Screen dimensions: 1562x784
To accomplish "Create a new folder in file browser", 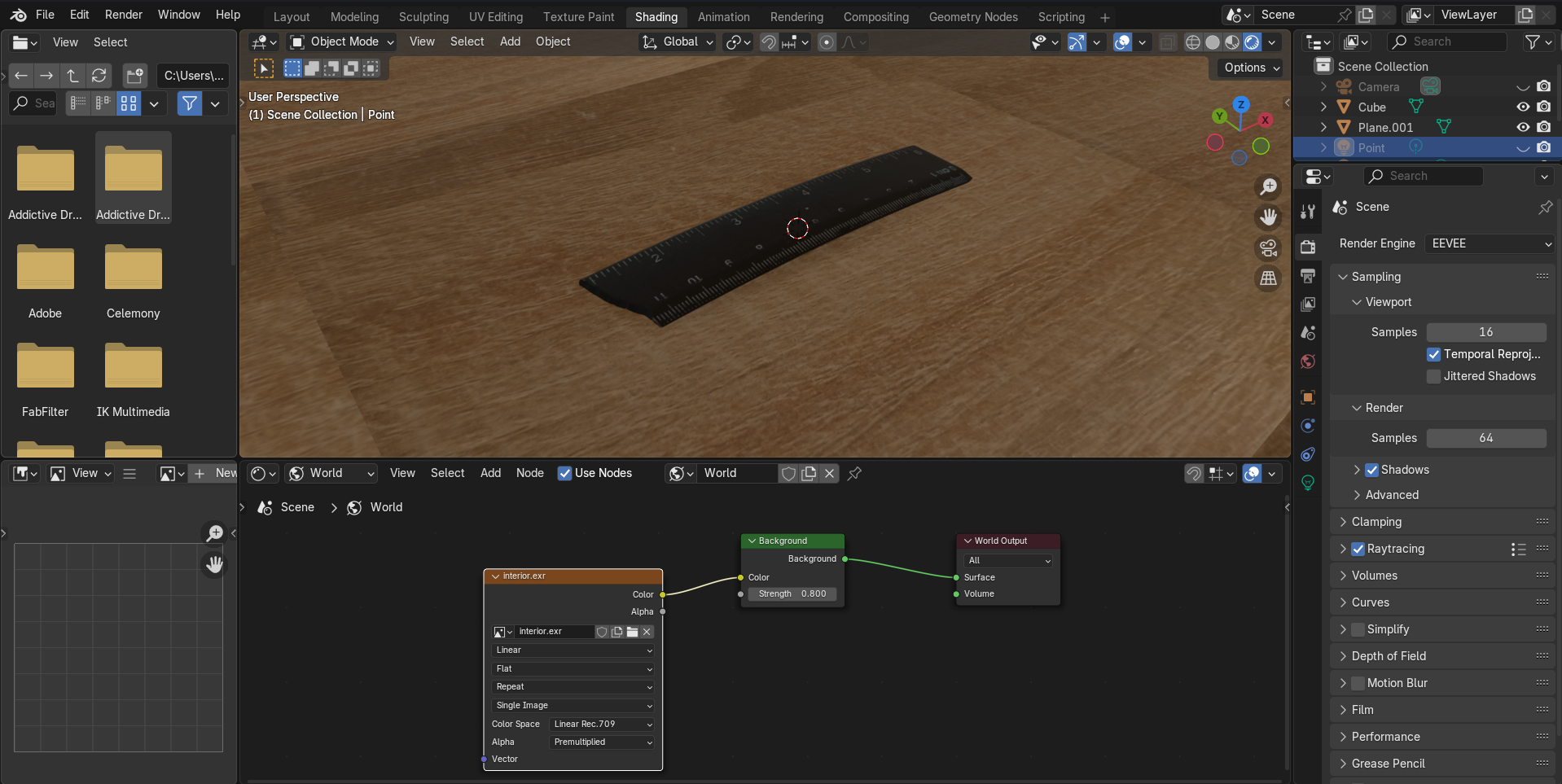I will pos(134,76).
